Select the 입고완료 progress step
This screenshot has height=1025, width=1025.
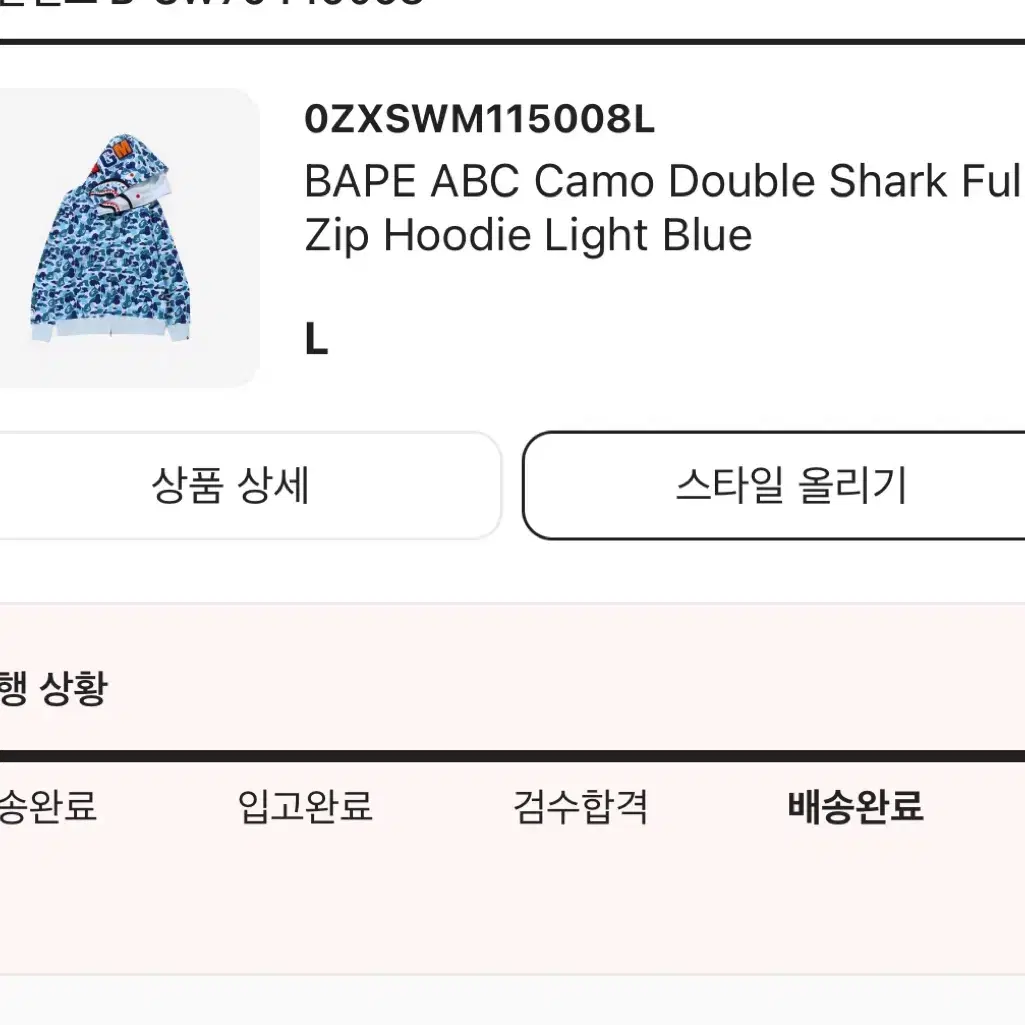pyautogui.click(x=305, y=806)
